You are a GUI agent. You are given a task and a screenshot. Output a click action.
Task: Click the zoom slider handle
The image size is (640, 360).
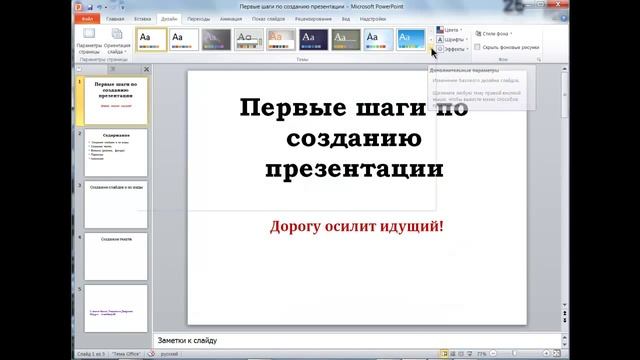point(515,353)
